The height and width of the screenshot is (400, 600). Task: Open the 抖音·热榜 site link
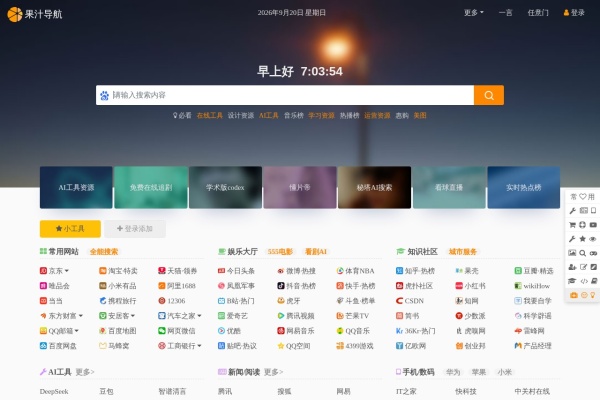296,286
